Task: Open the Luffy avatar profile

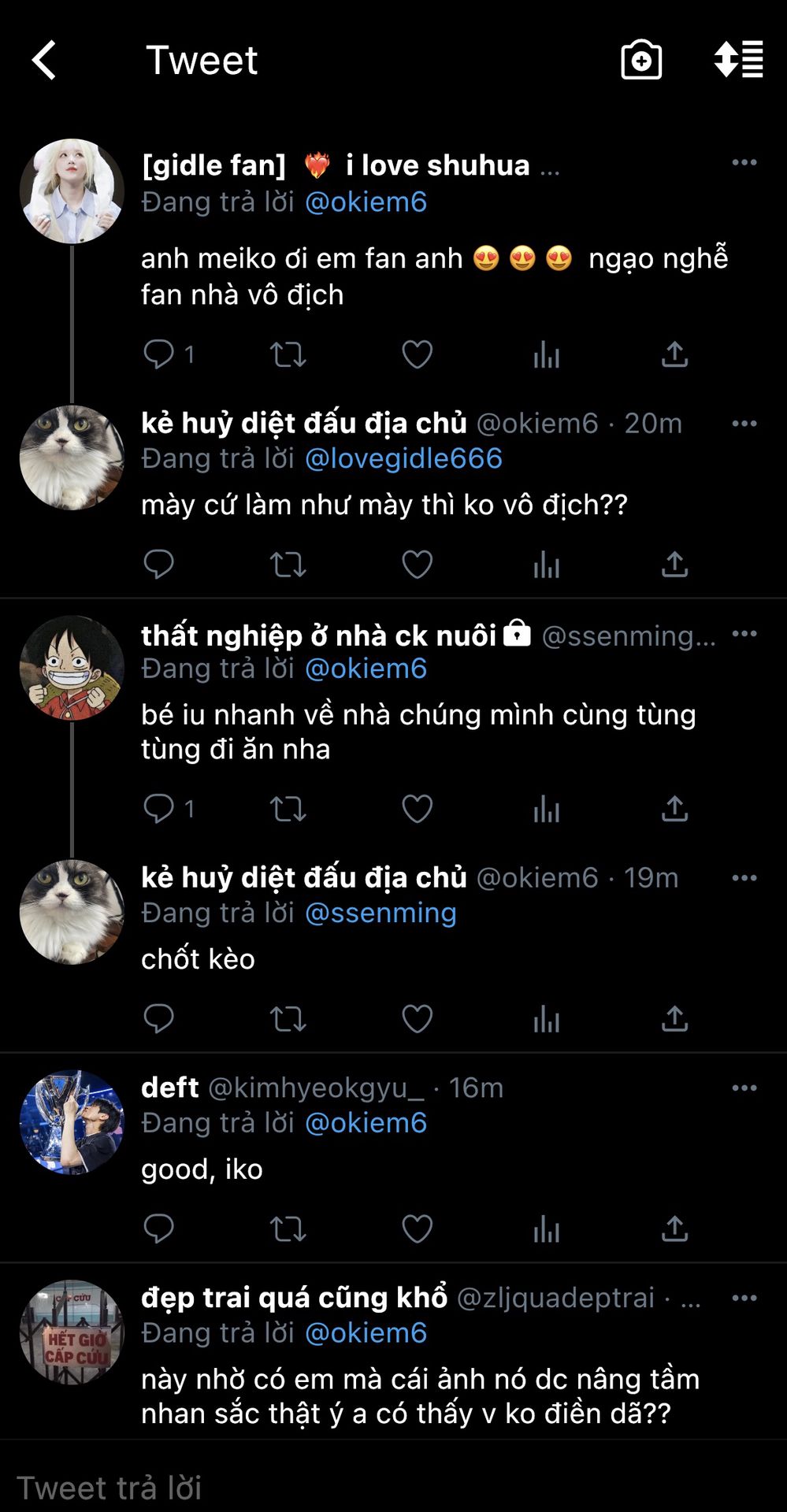Action: [x=72, y=668]
